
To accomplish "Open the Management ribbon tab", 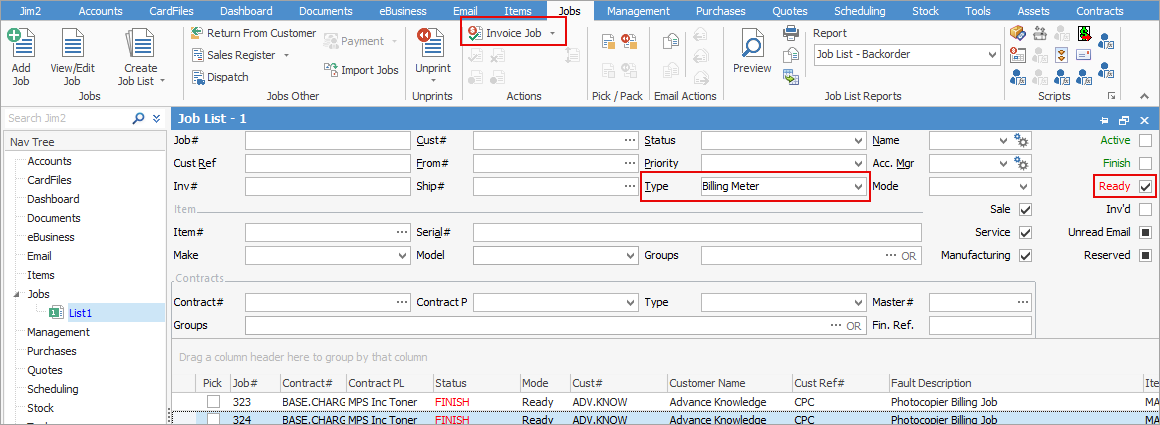I will point(638,11).
